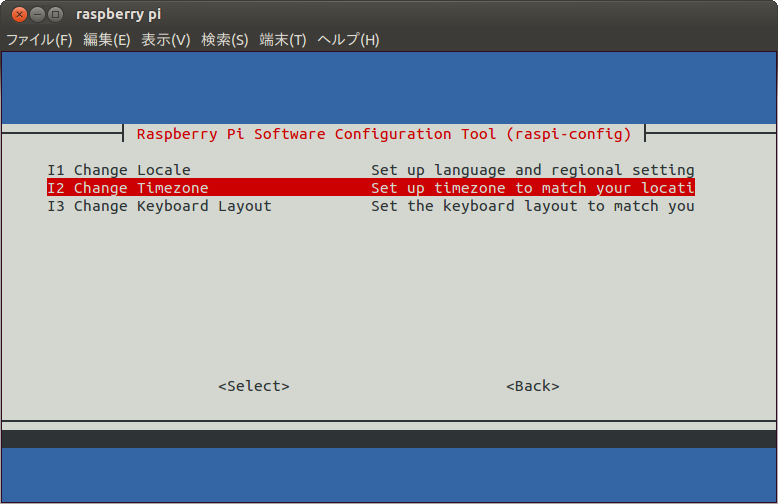This screenshot has width=778, height=504.
Task: Open the ヘルプ(H) menu
Action: (348, 40)
